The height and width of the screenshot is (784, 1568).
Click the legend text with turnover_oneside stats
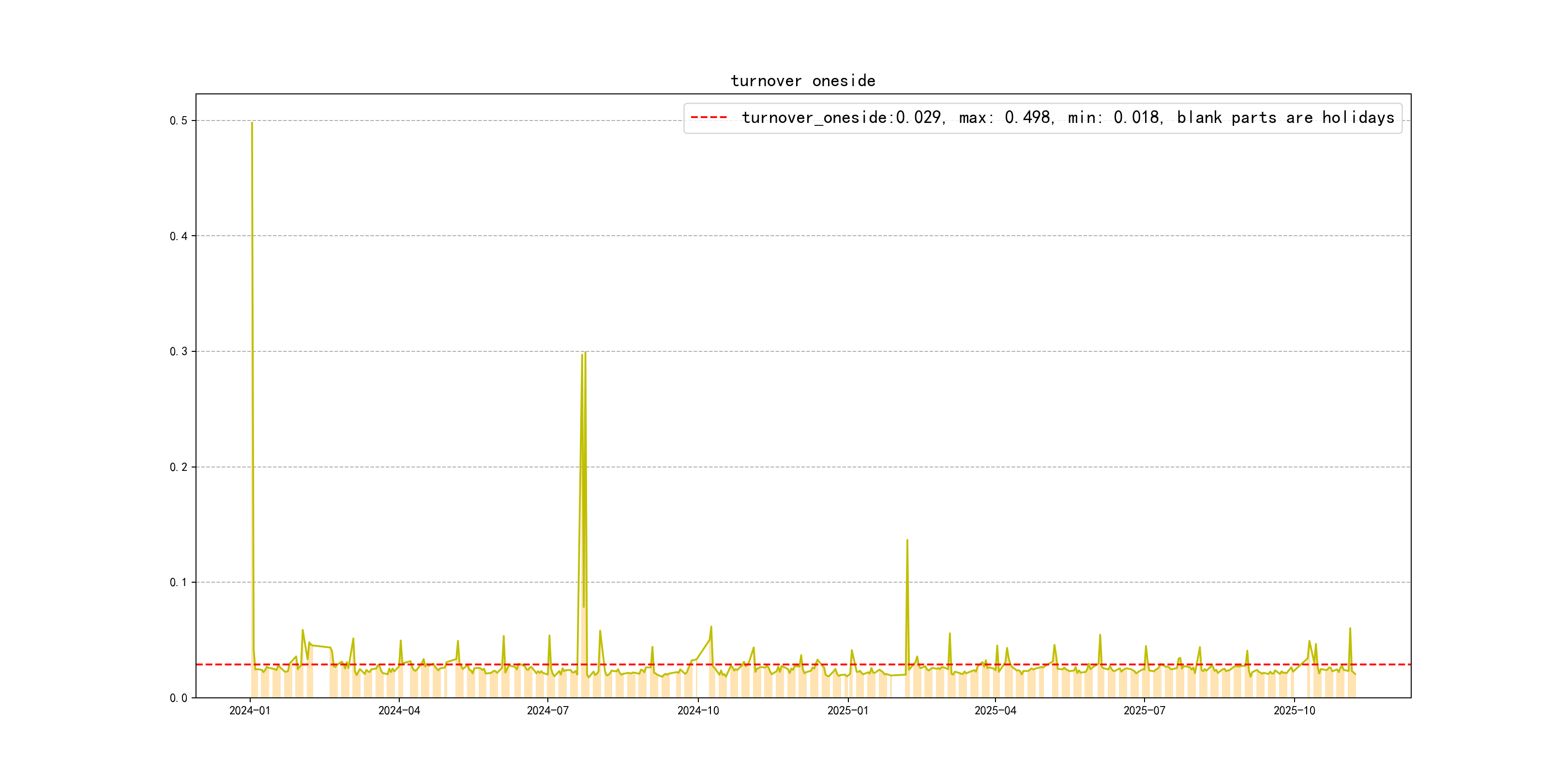[x=1068, y=118]
